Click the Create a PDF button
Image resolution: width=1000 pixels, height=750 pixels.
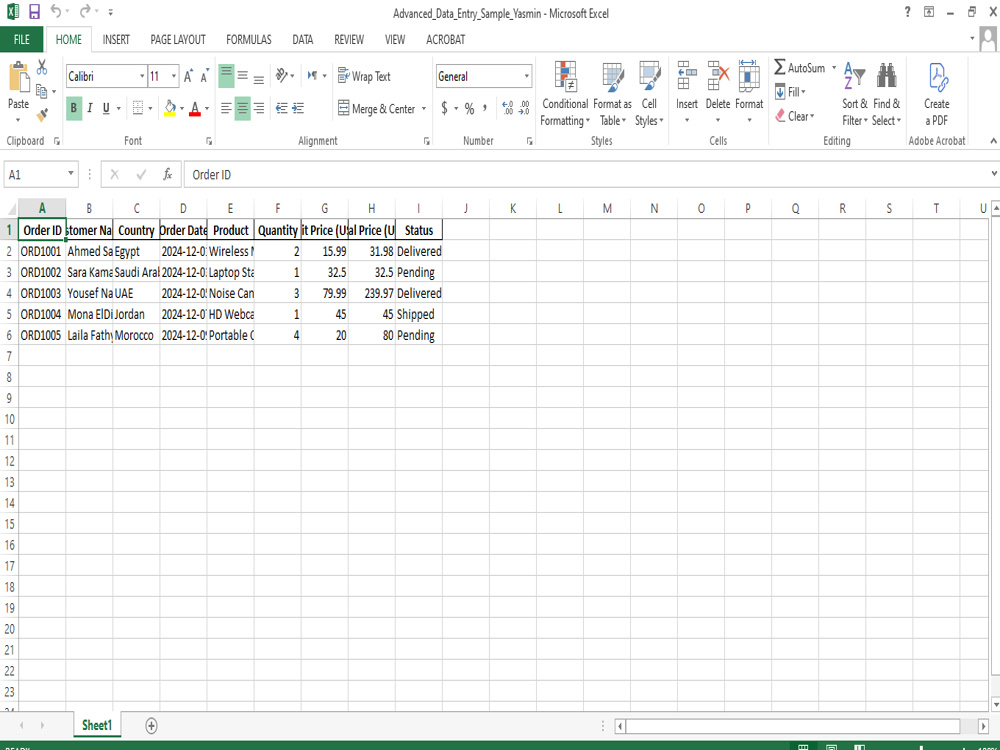pyautogui.click(x=937, y=94)
